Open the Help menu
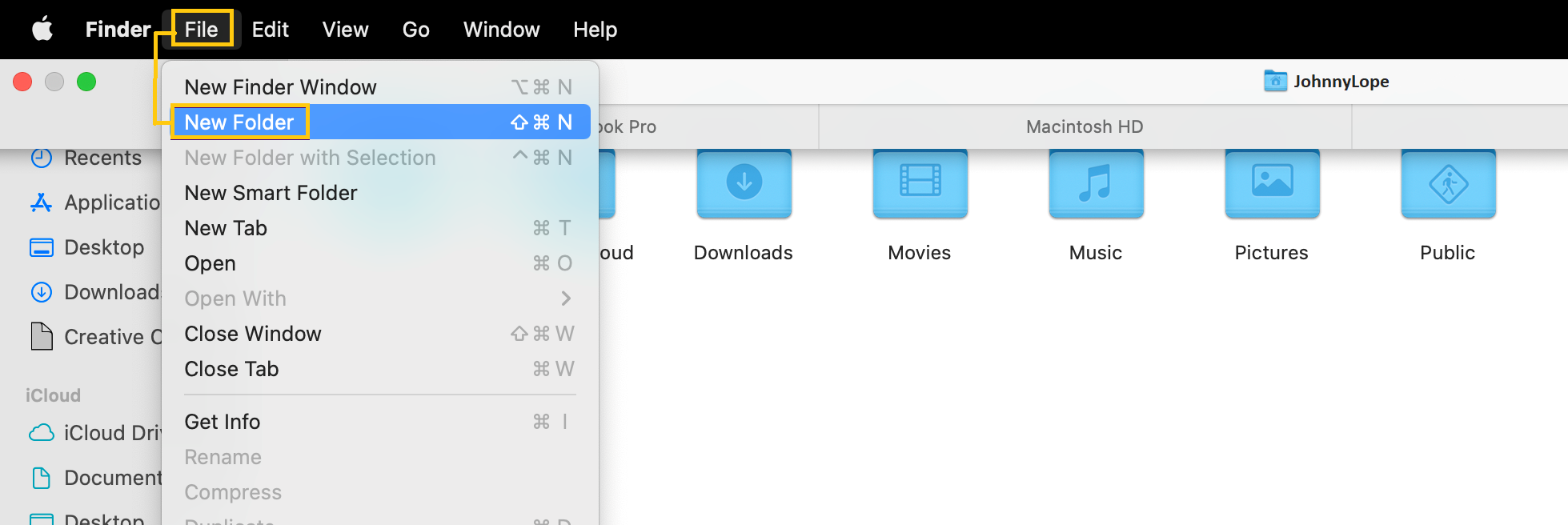This screenshot has width=1568, height=525. [596, 30]
